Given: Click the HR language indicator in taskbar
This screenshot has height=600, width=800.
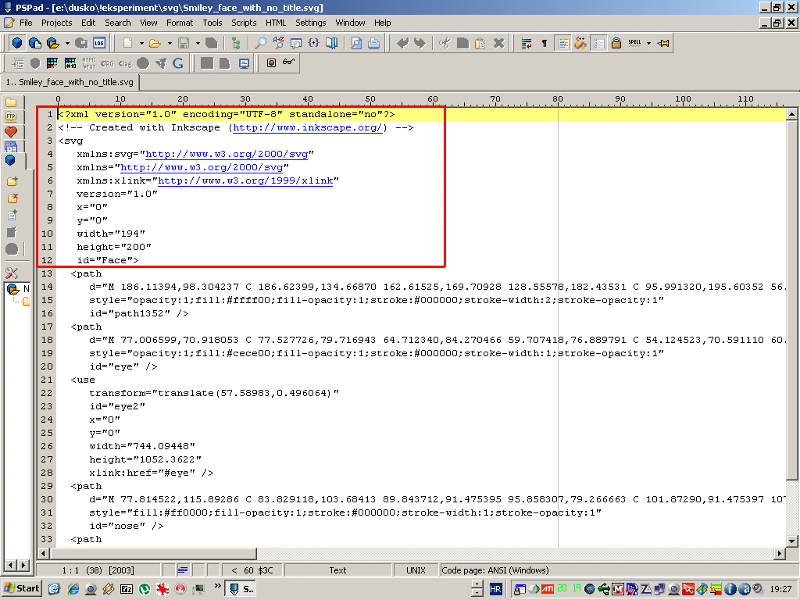Looking at the screenshot, I should point(495,589).
